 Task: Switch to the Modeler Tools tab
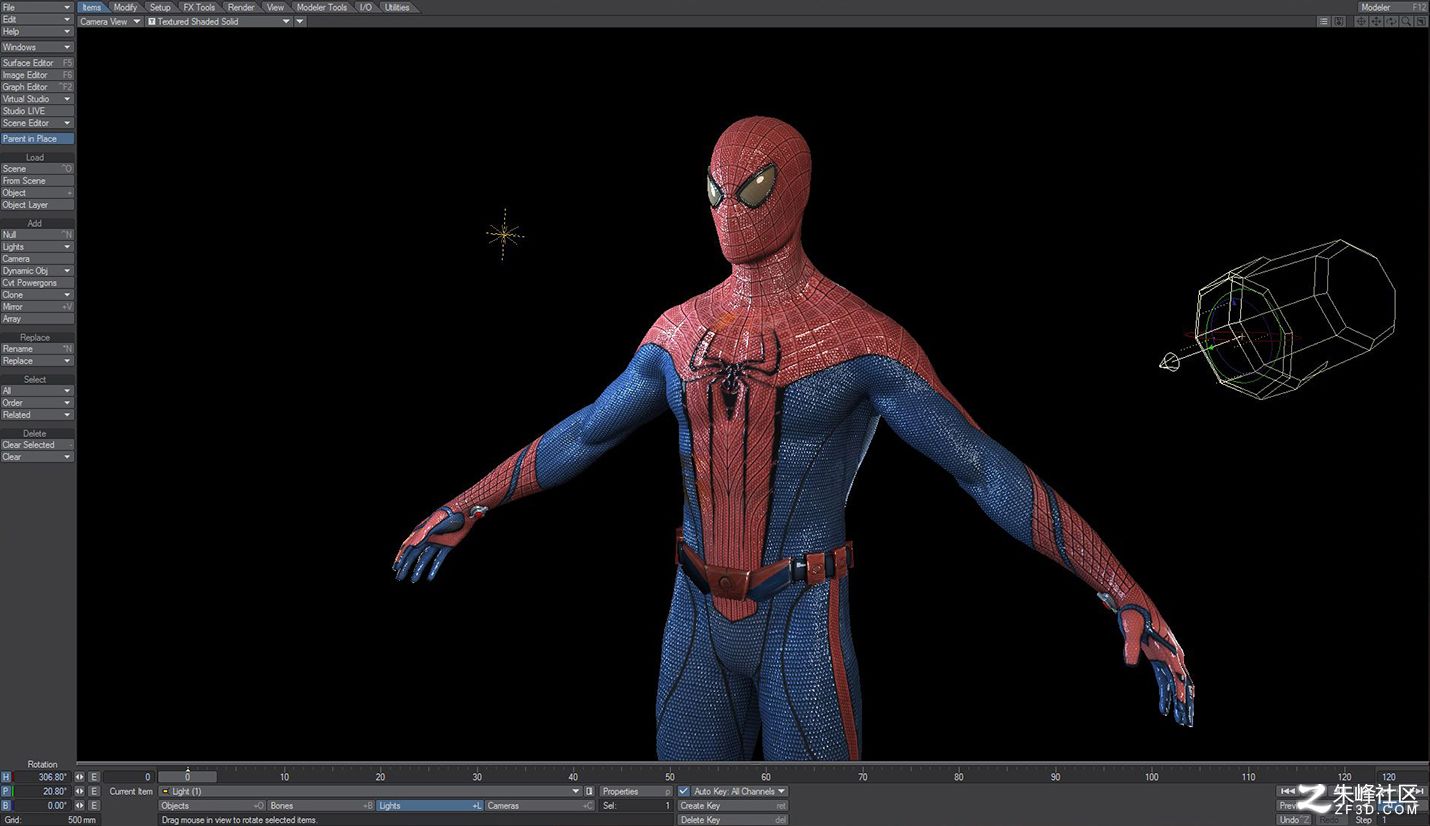tap(322, 7)
